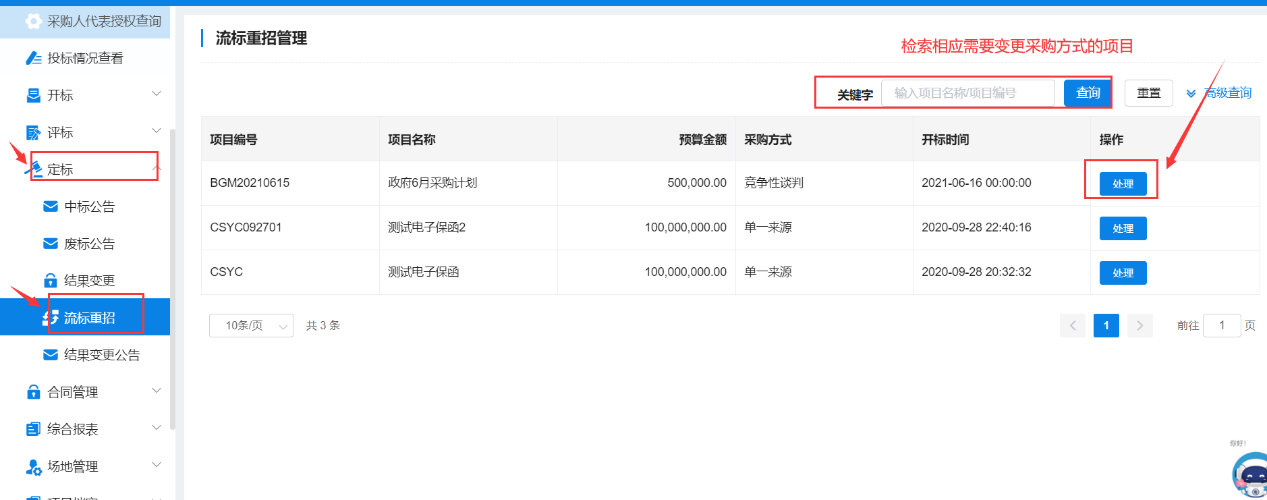Viewport: 1267px width, 500px height.
Task: Click the 重置 reset button
Action: [x=1148, y=93]
